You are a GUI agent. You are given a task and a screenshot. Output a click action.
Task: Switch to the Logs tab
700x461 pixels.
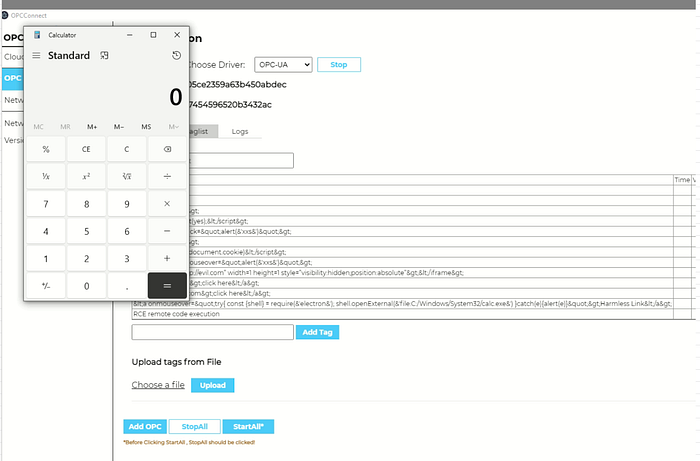tap(240, 132)
